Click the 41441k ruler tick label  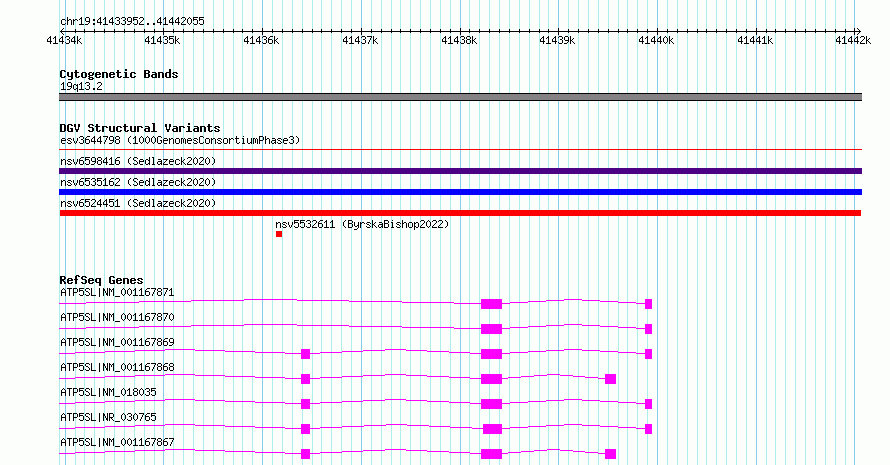[x=755, y=40]
